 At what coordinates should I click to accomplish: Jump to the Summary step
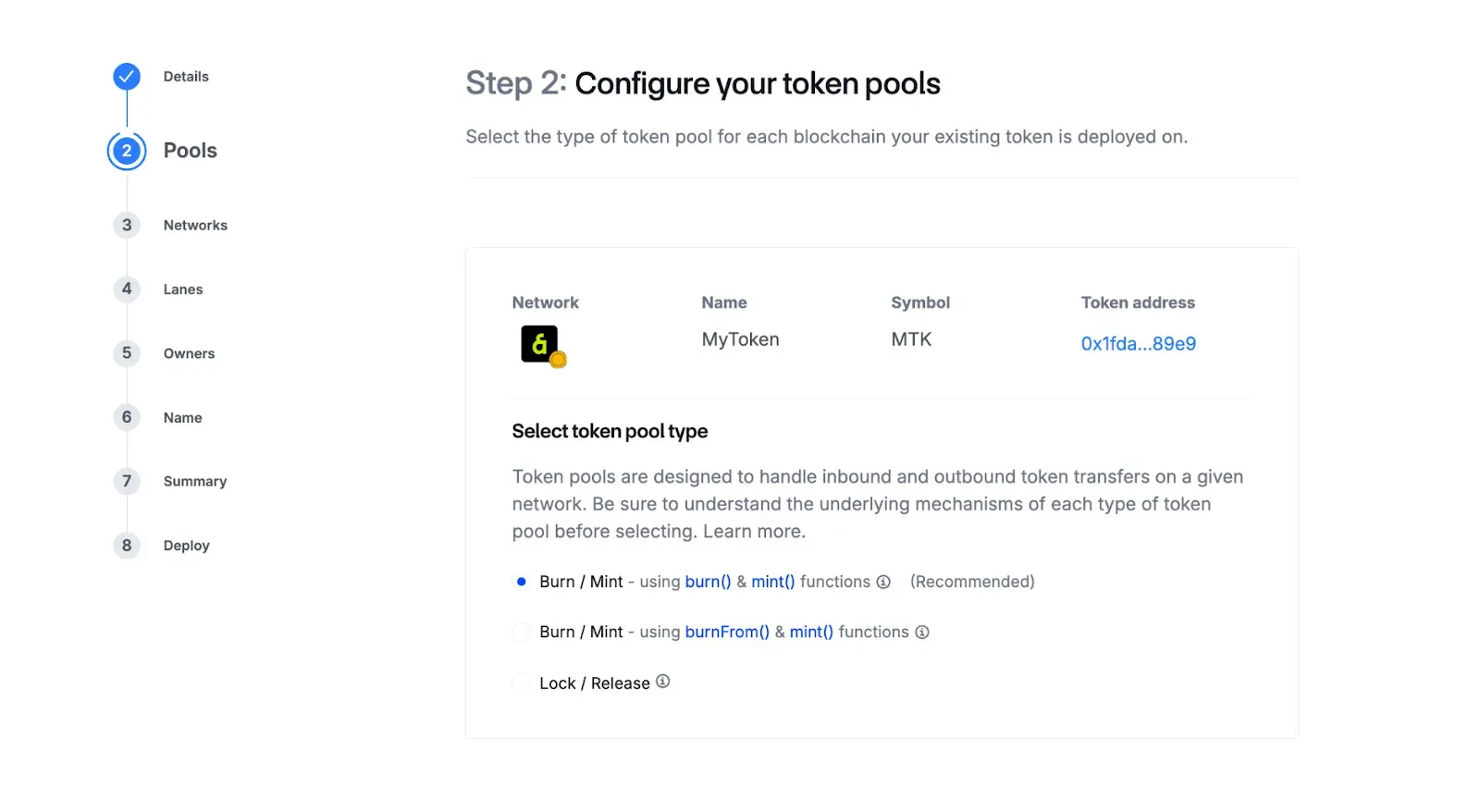click(195, 482)
